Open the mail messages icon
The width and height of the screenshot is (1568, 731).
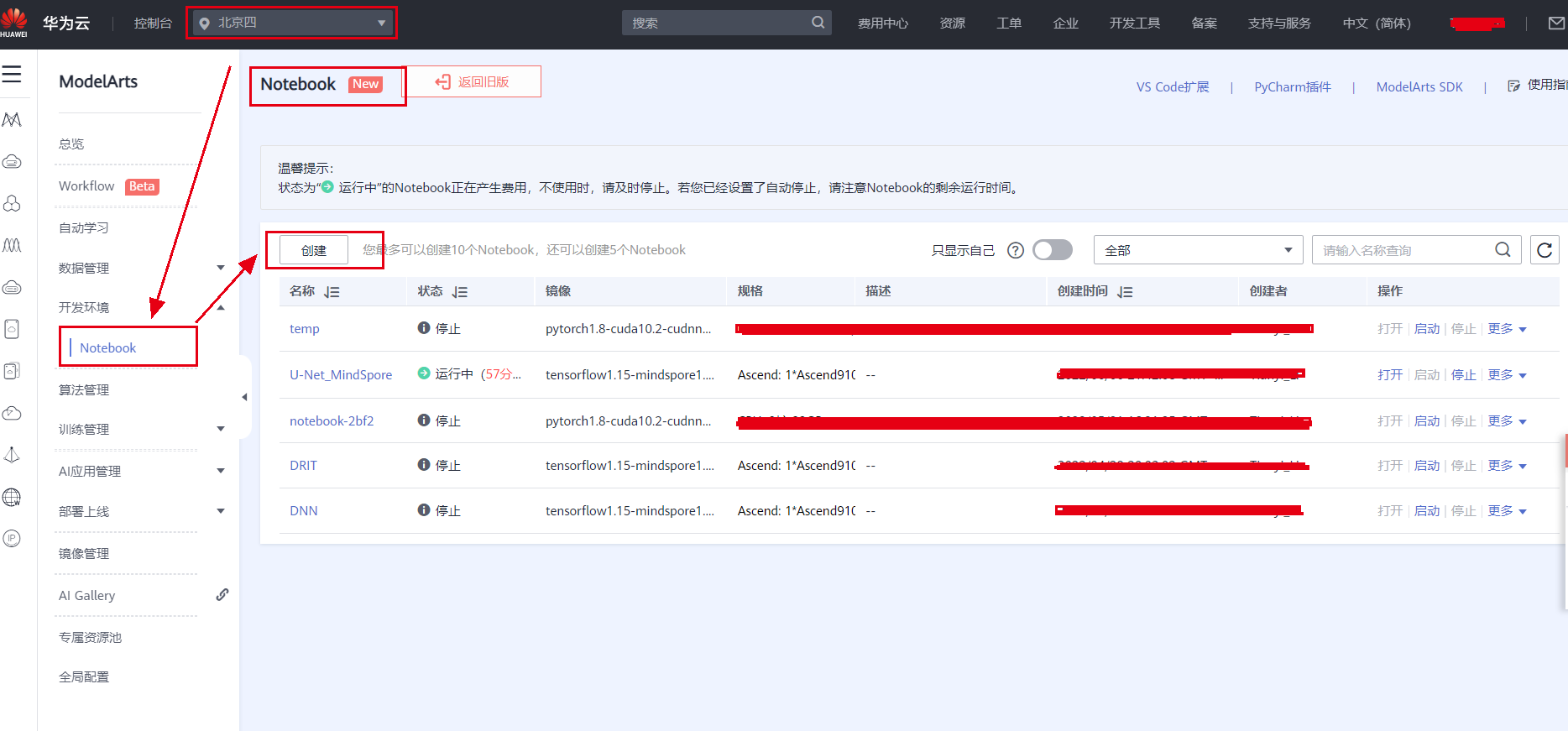[1556, 23]
